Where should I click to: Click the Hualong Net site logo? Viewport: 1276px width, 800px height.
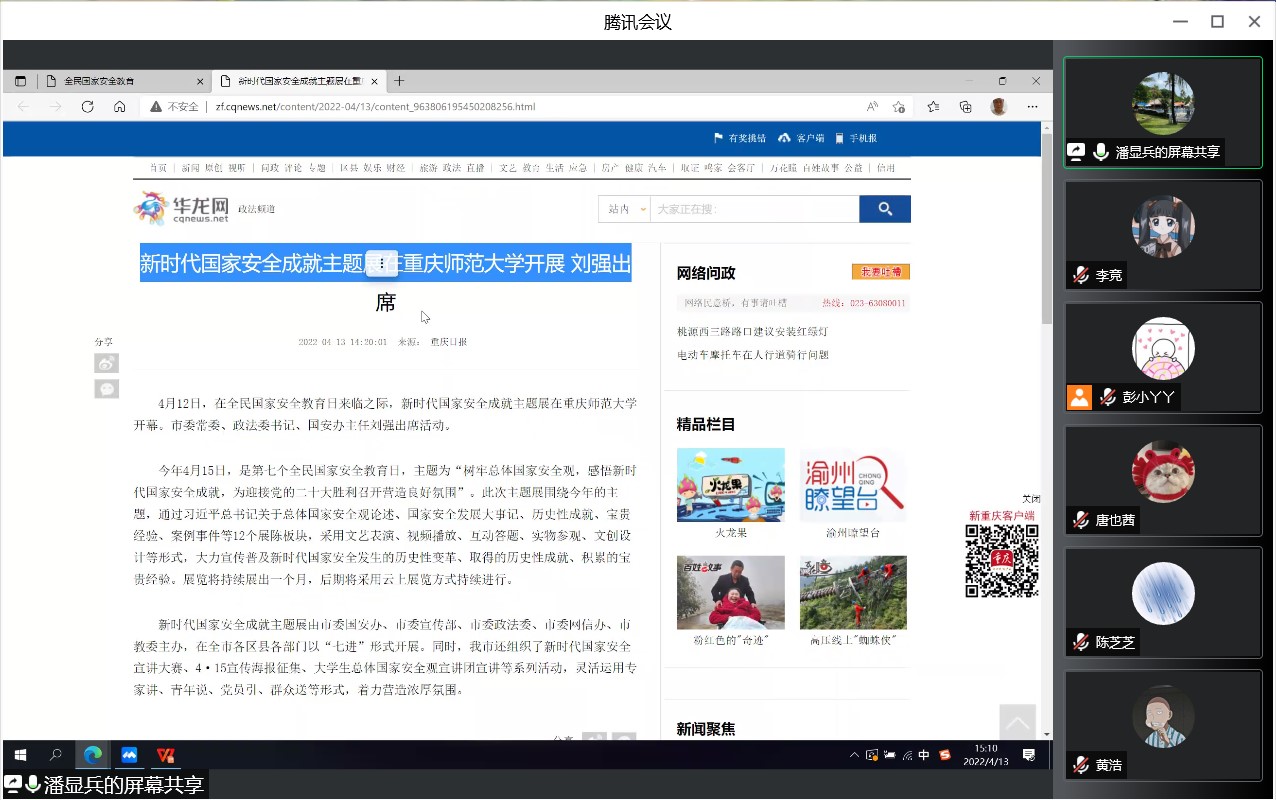pyautogui.click(x=182, y=208)
